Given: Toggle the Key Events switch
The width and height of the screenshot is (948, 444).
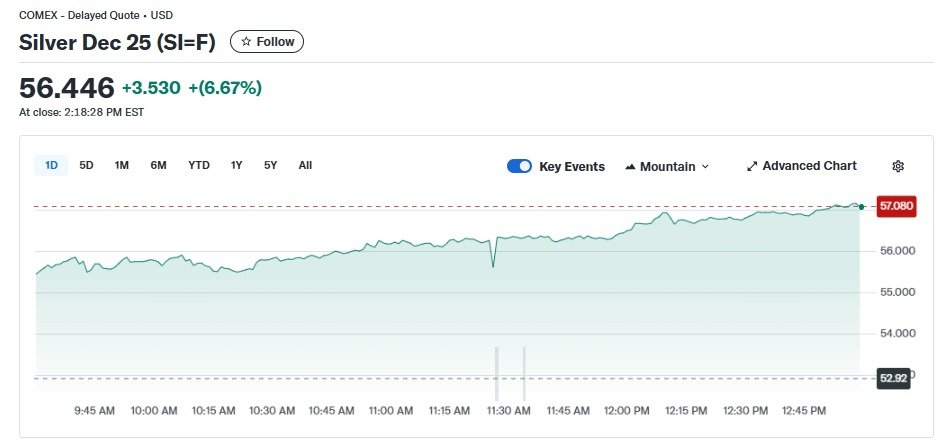Looking at the screenshot, I should click(519, 166).
